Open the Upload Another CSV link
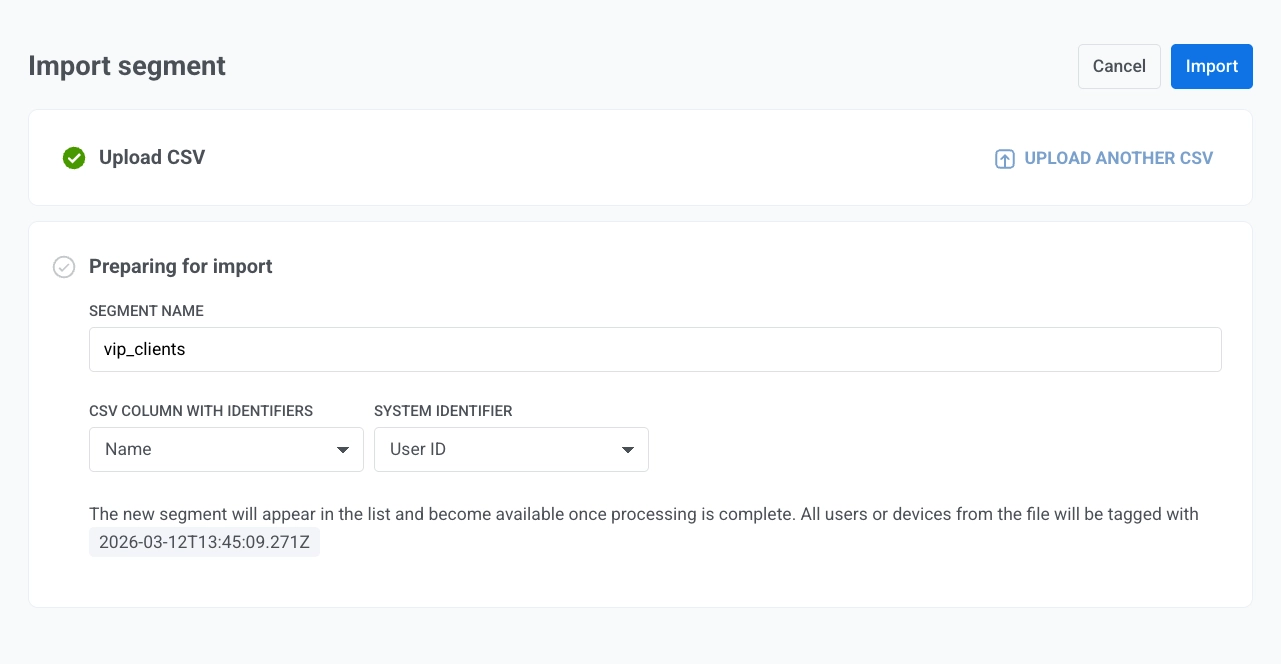 (x=1118, y=158)
